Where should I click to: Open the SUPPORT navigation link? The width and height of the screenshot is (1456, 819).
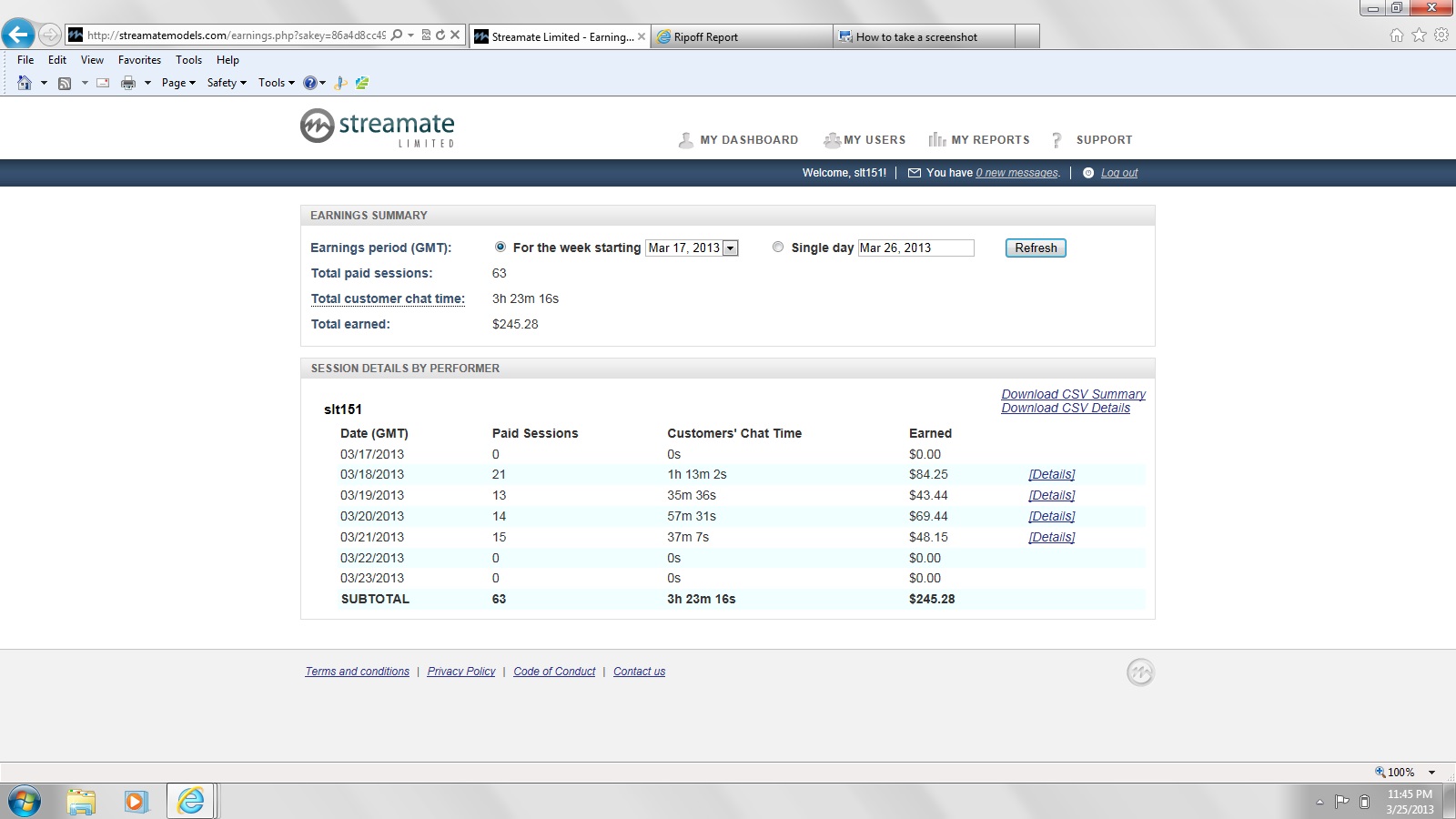[x=1091, y=140]
